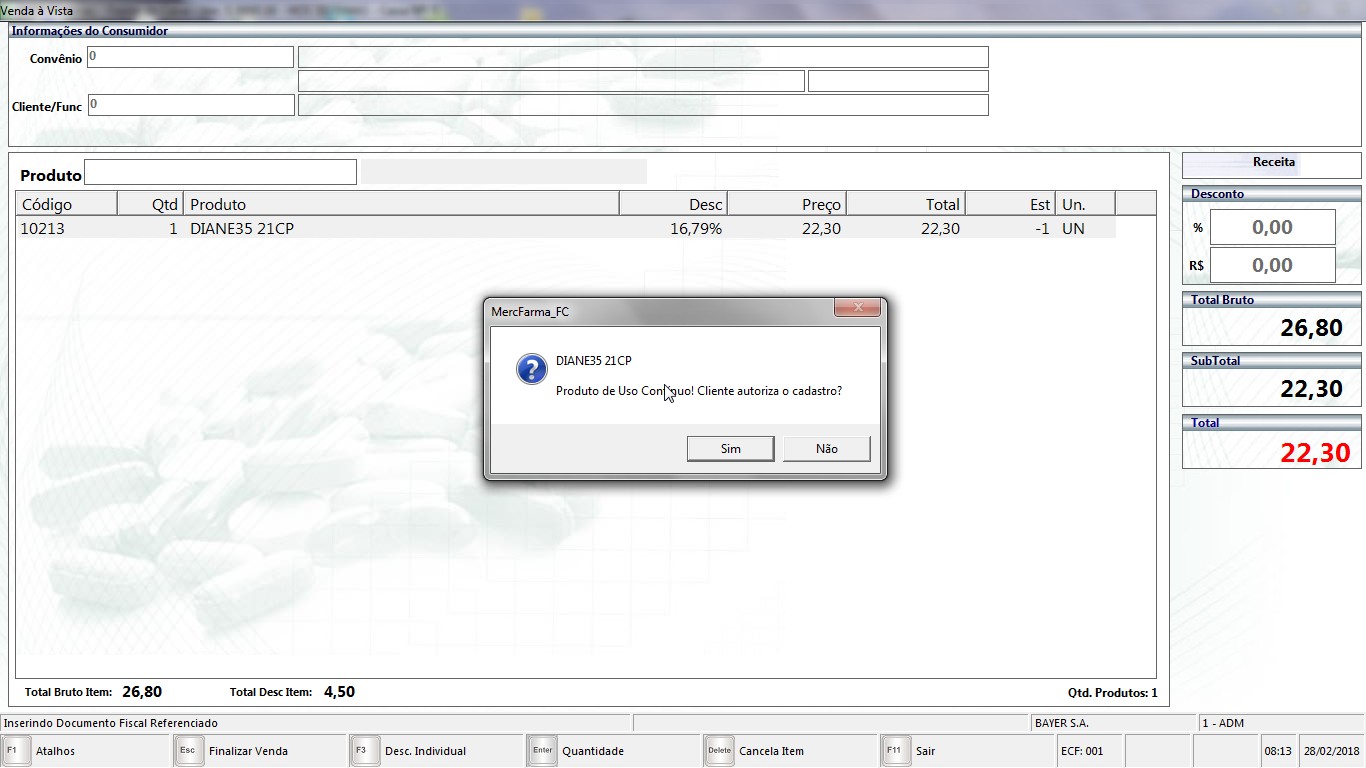The image size is (1366, 768).
Task: Click the Preço column header
Action: click(x=786, y=204)
